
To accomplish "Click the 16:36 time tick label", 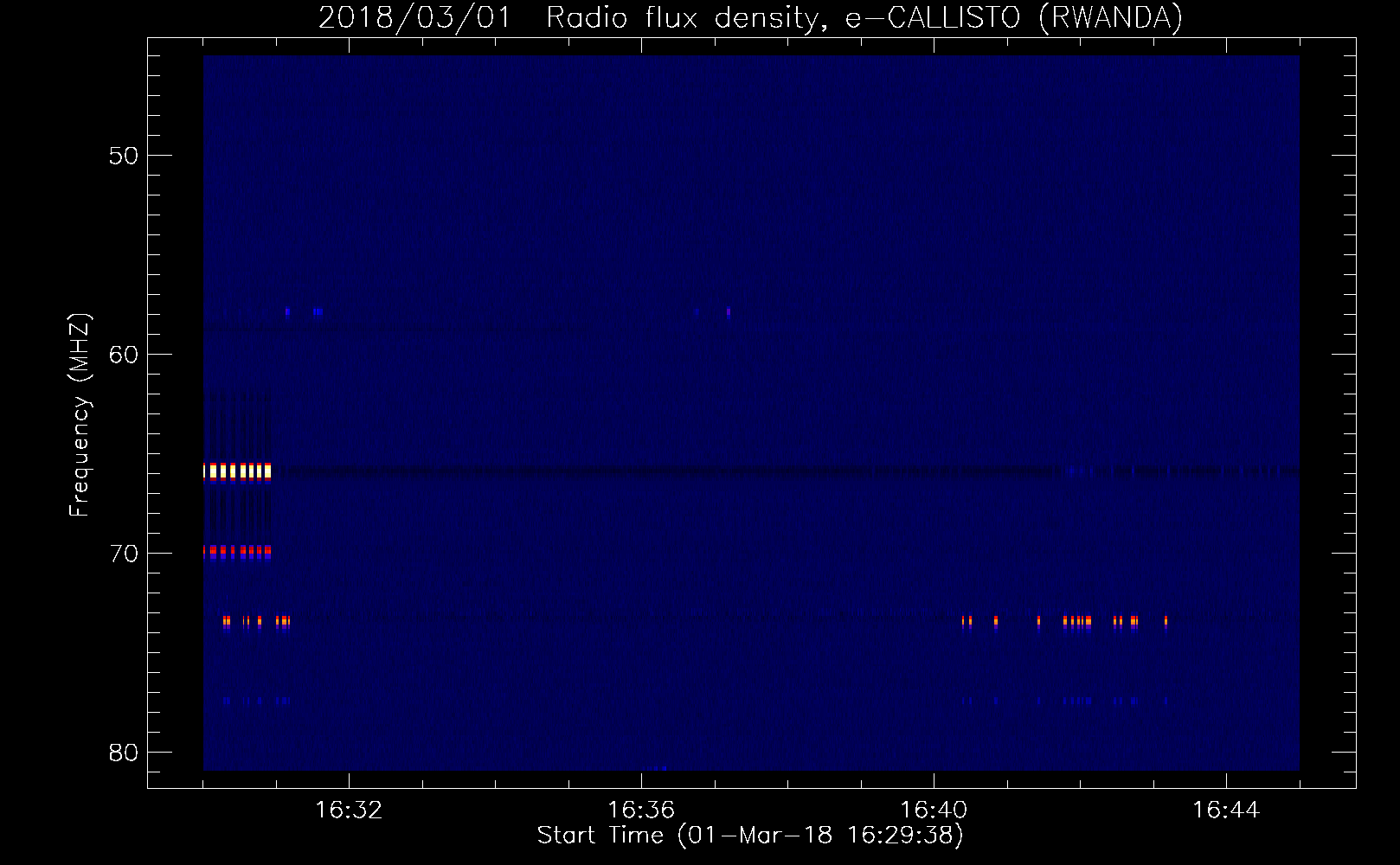I will pyautogui.click(x=641, y=811).
